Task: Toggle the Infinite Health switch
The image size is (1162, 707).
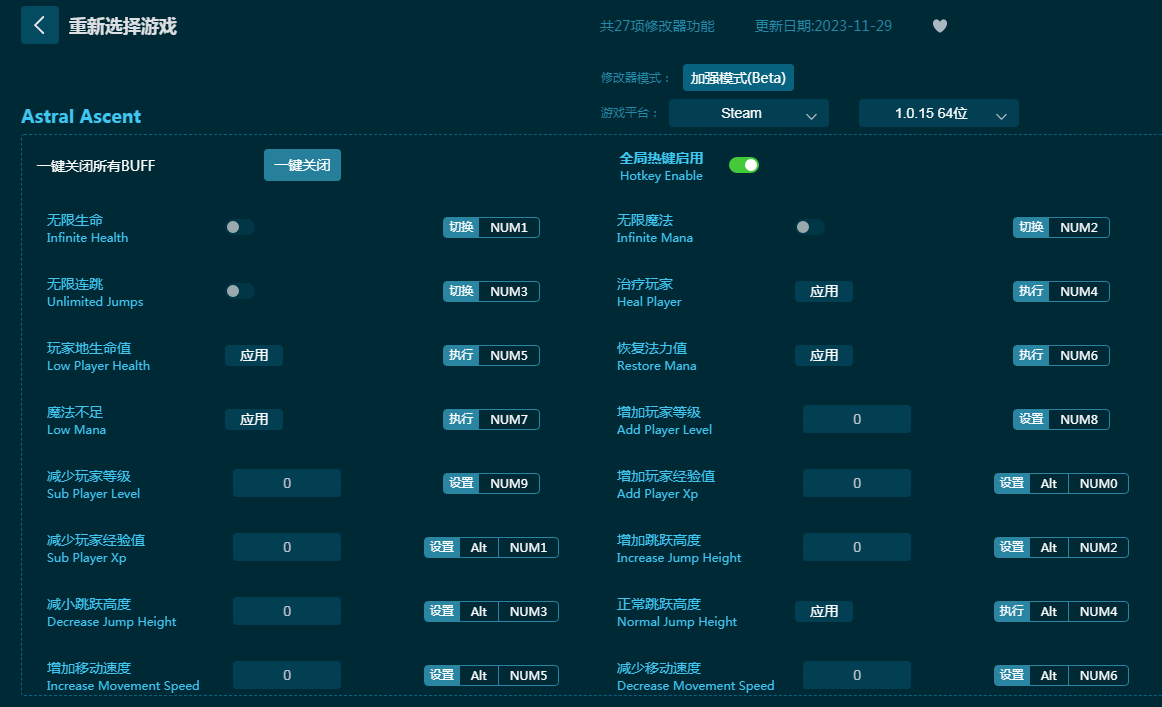Action: pos(240,227)
